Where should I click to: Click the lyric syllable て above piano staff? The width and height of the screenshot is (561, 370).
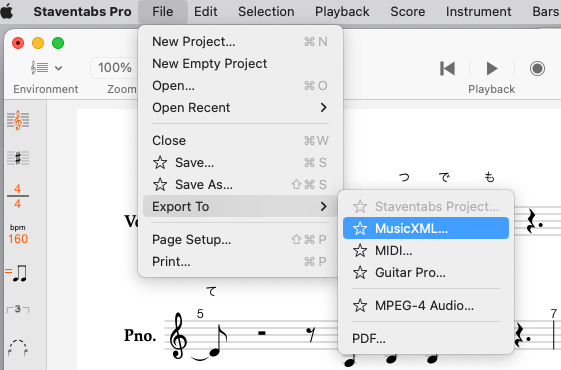(x=211, y=292)
